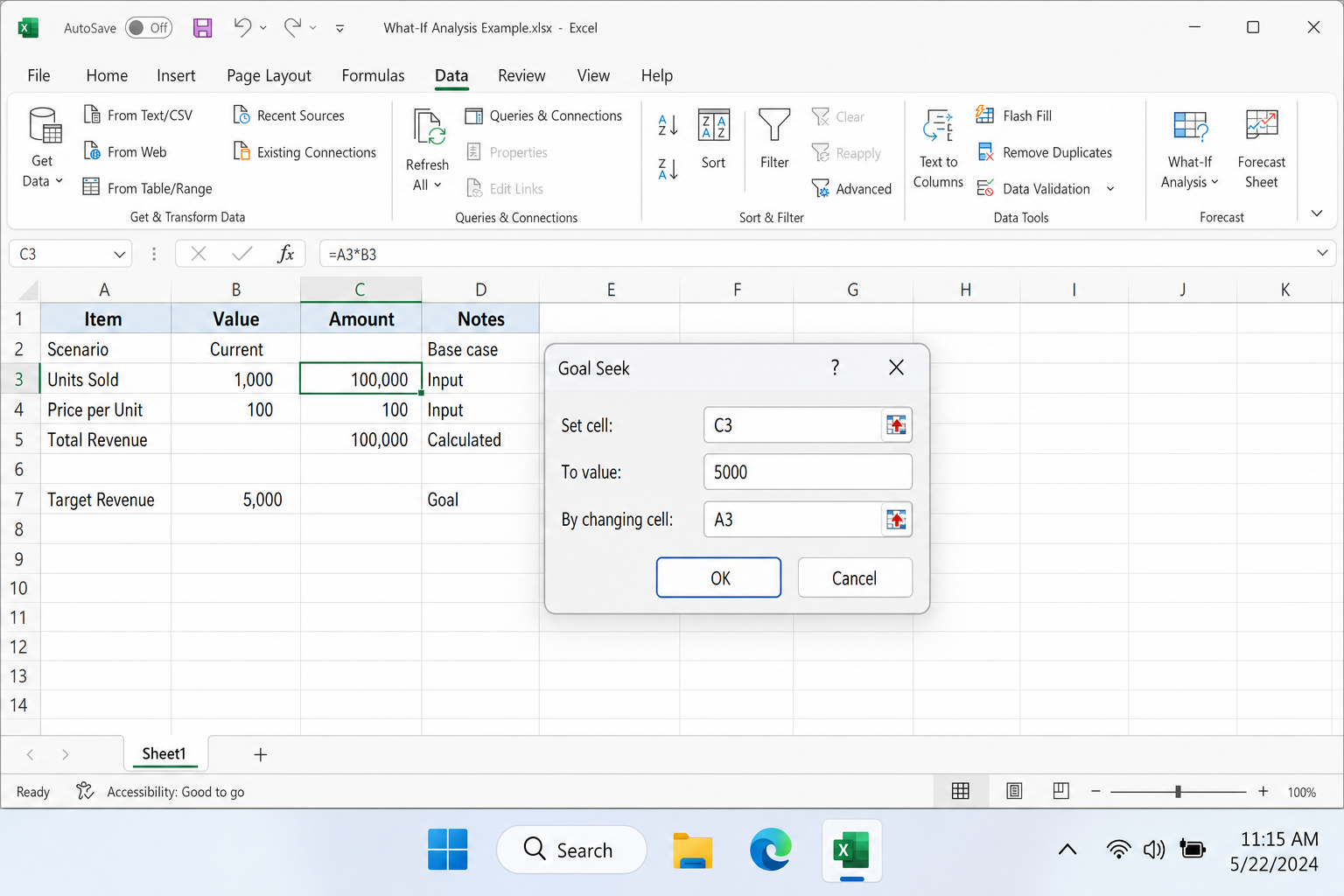Screen dimensions: 1344x896
Task: Click Goal Seek help question mark
Action: point(835,367)
